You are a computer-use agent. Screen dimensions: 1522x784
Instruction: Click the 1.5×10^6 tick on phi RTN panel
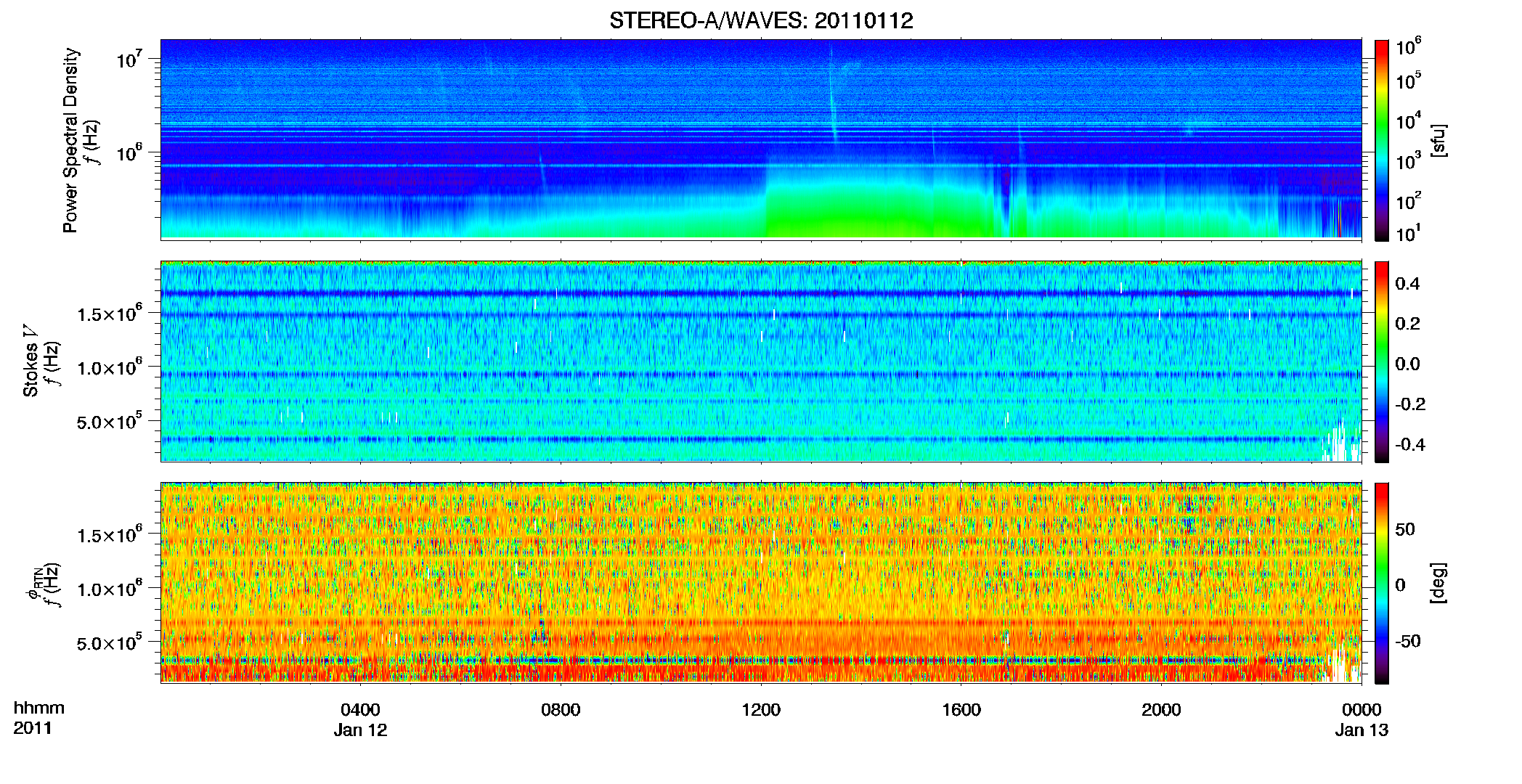[110, 534]
